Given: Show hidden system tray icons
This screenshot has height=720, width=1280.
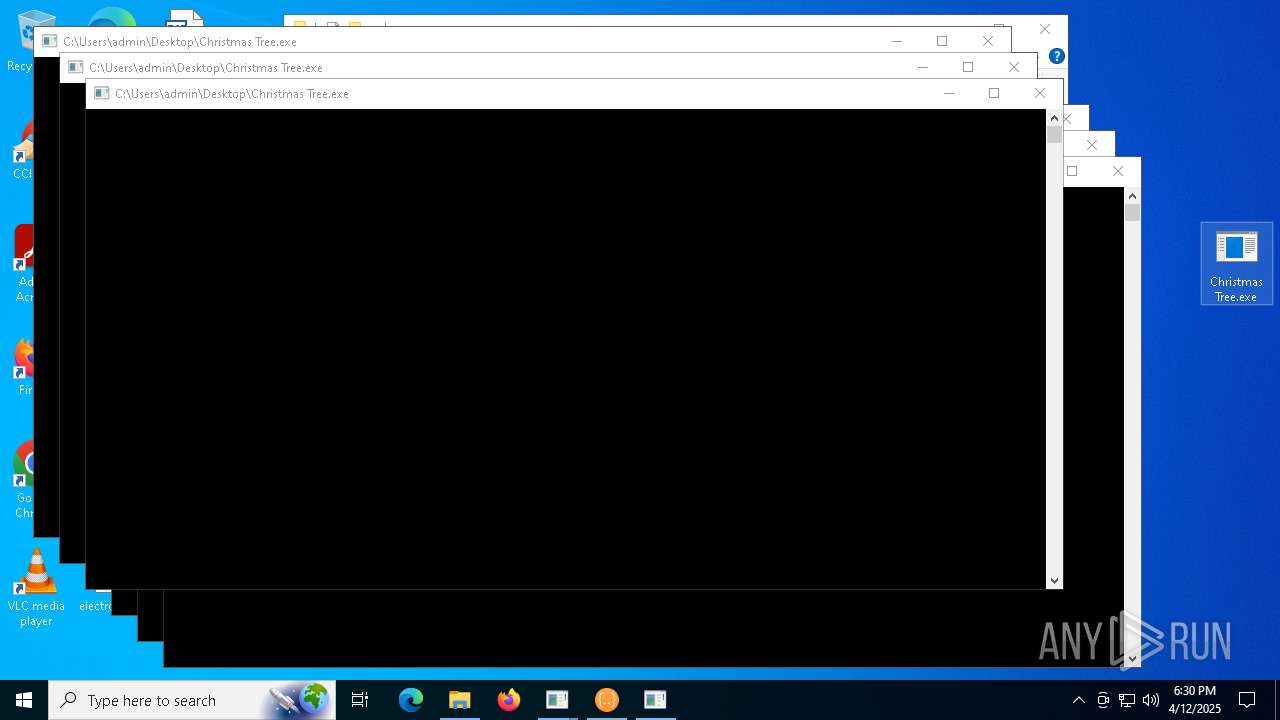Looking at the screenshot, I should click(1078, 700).
